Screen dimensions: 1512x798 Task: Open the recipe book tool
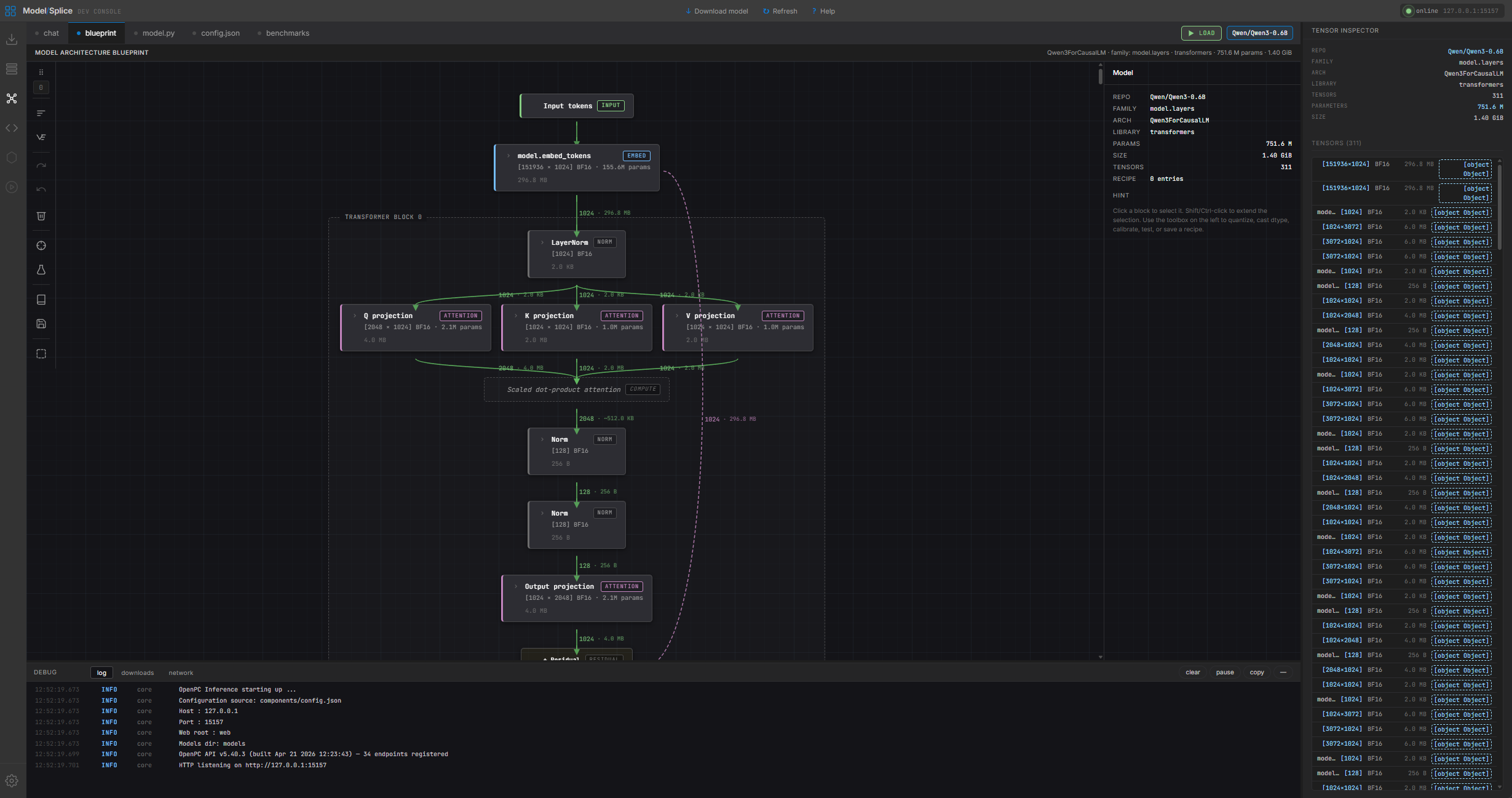(41, 300)
